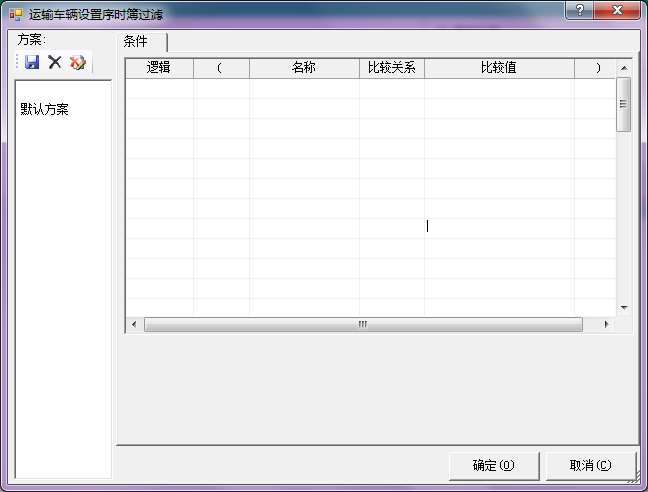Cancel with the 取消(C) button
Screen dimensions: 648x492
click(x=591, y=466)
